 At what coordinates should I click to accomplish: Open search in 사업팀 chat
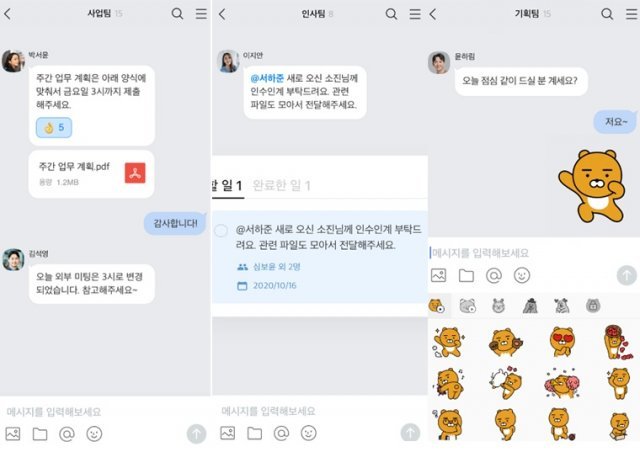177,14
